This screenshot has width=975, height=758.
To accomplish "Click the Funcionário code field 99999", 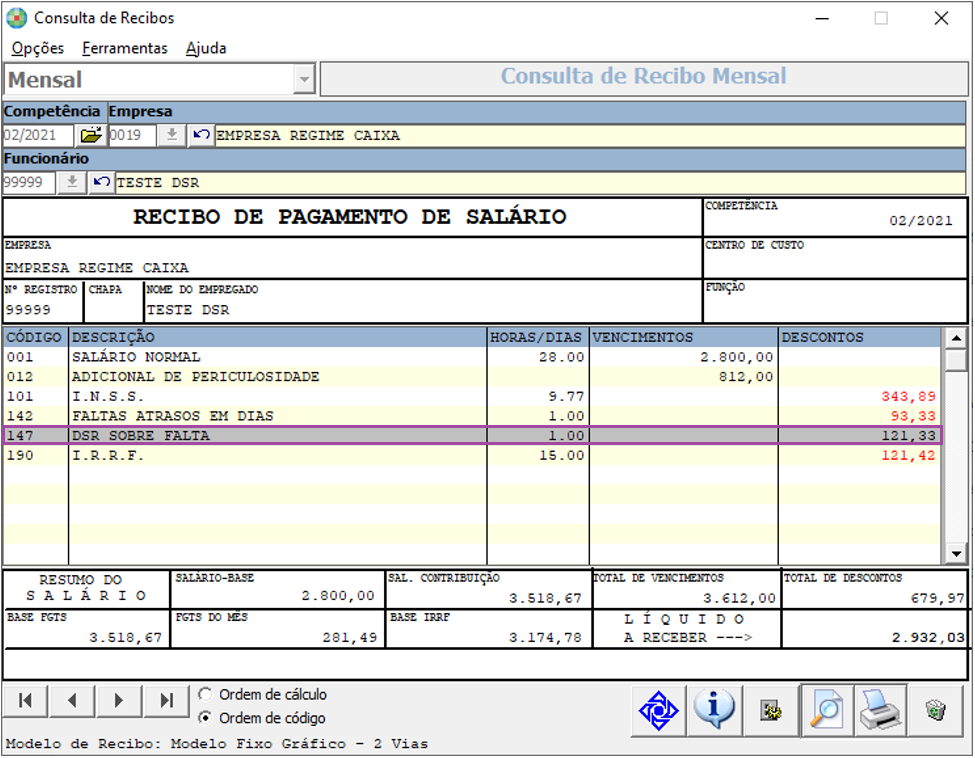I will point(29,182).
